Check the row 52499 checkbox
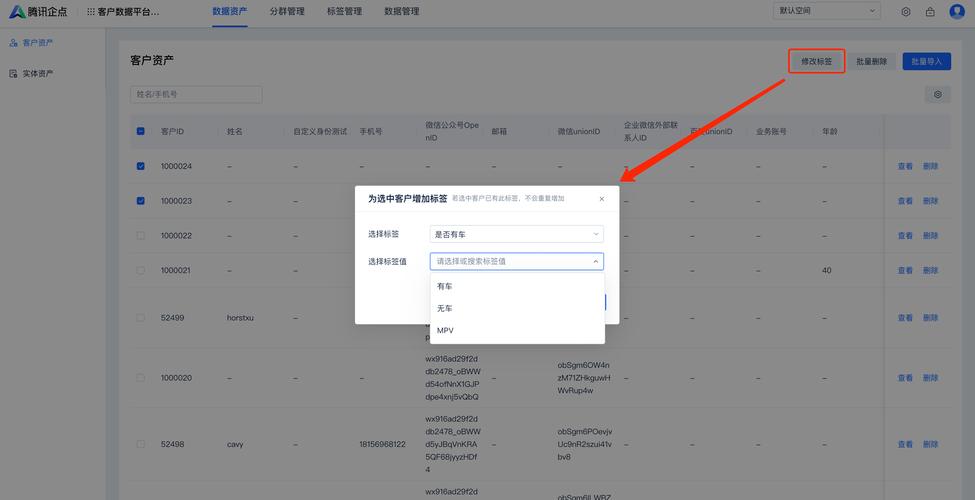This screenshot has height=500, width=975. click(x=141, y=318)
